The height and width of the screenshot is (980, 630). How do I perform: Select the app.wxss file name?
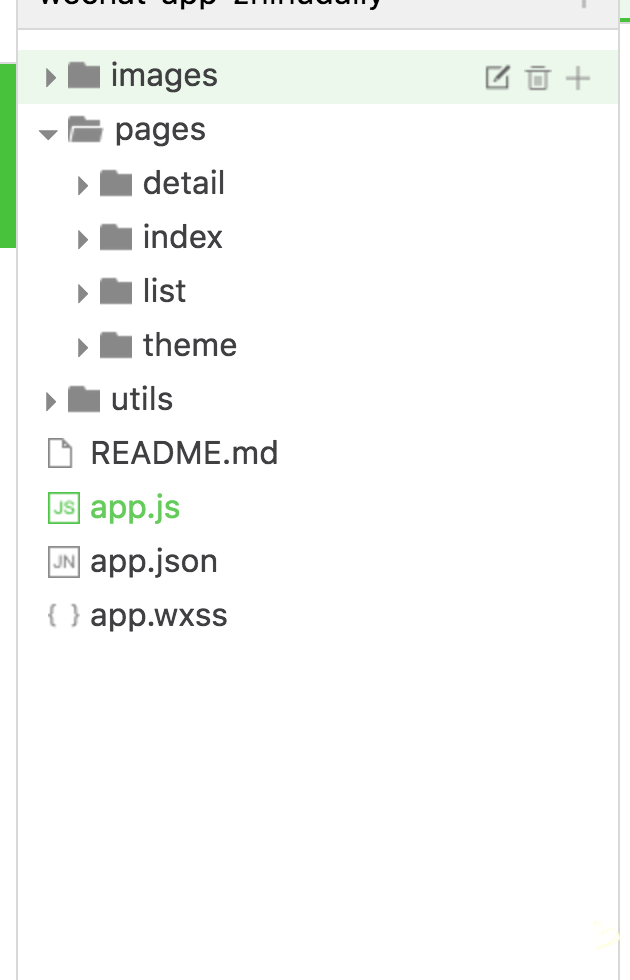[159, 616]
